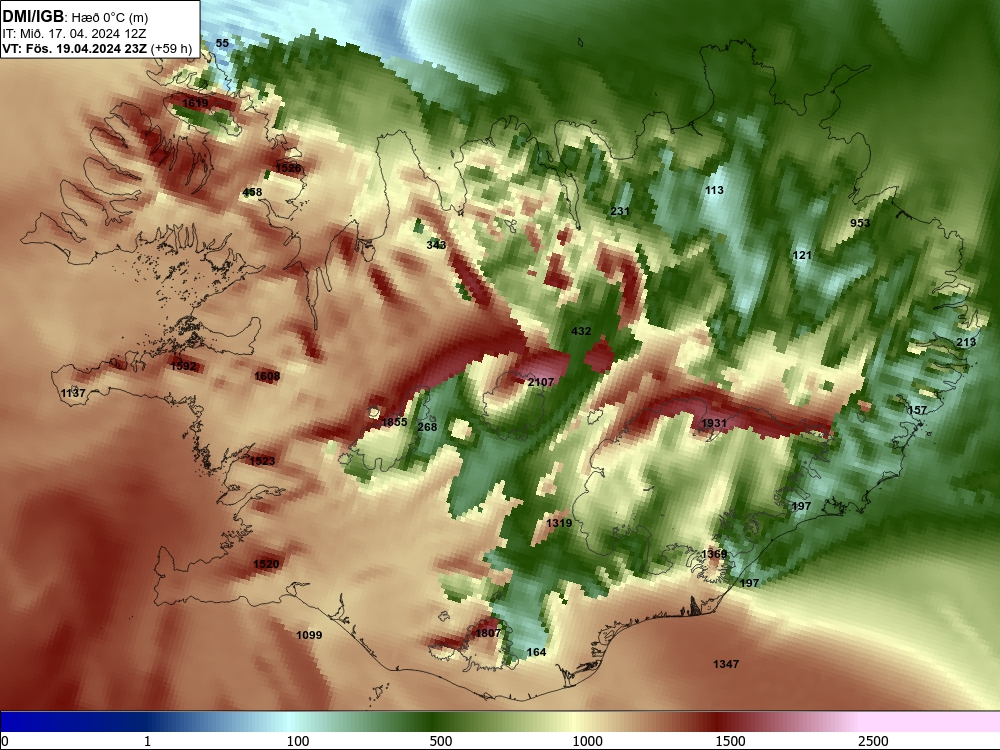Click the color scale tick label 1000
This screenshot has width=1000, height=750.
[587, 741]
